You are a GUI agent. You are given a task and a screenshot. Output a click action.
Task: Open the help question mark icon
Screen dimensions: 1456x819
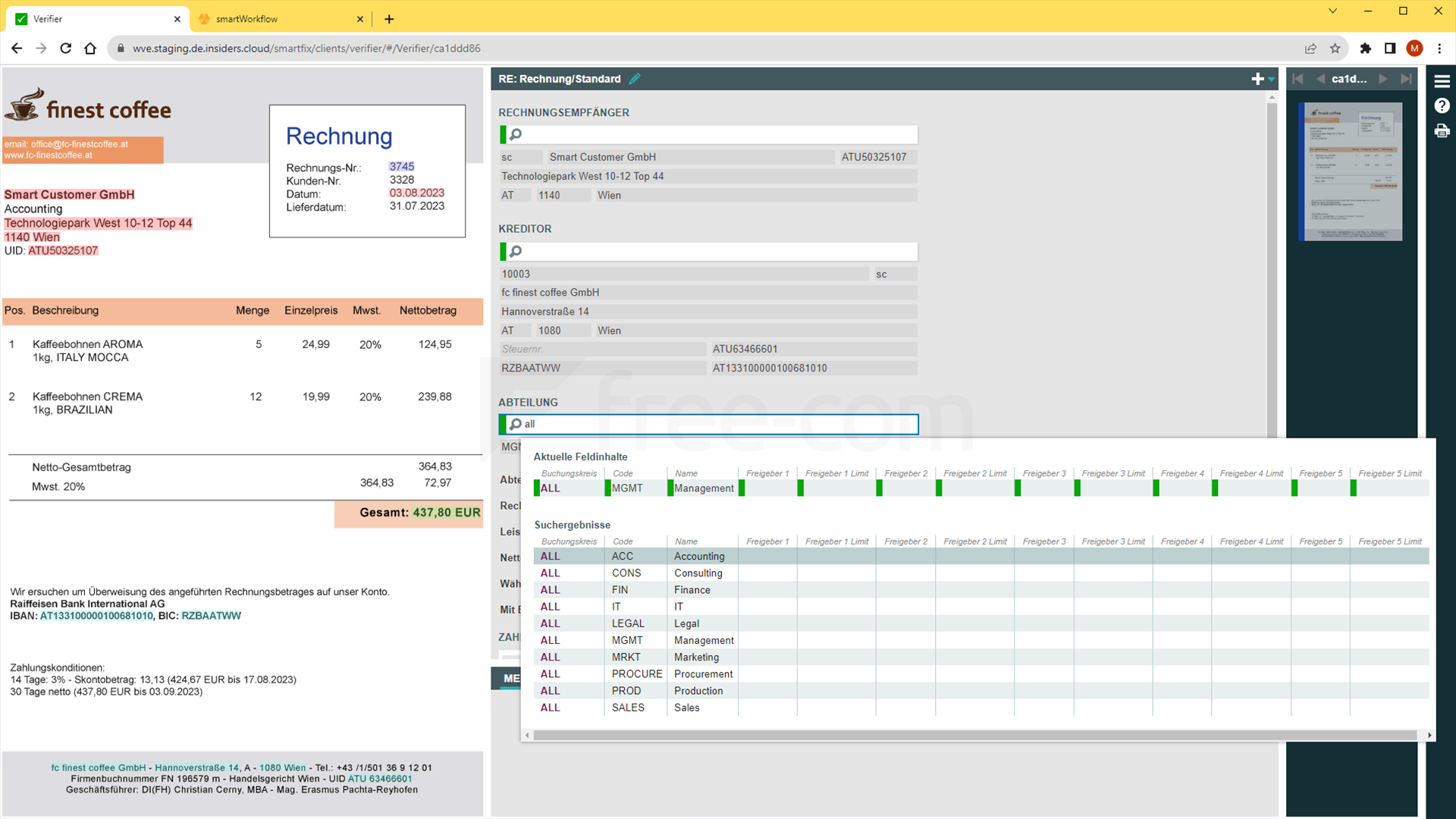point(1442,106)
